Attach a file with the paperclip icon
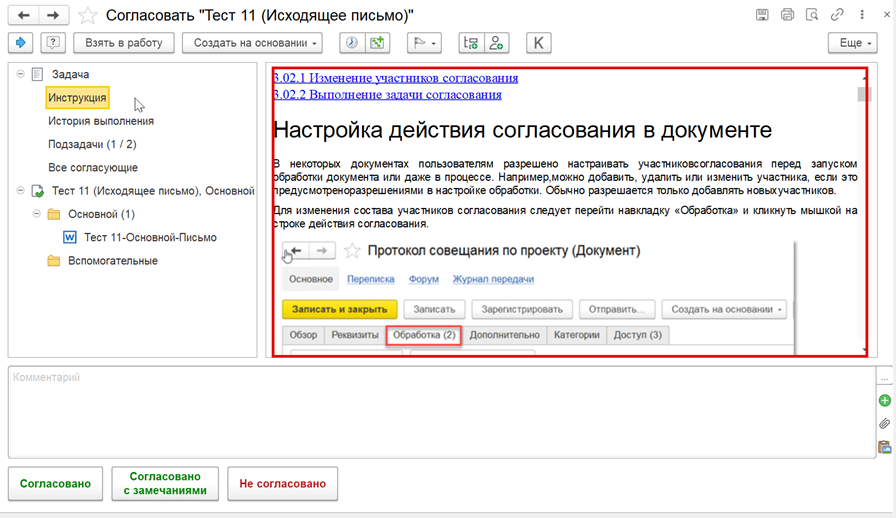The image size is (896, 518). click(885, 424)
